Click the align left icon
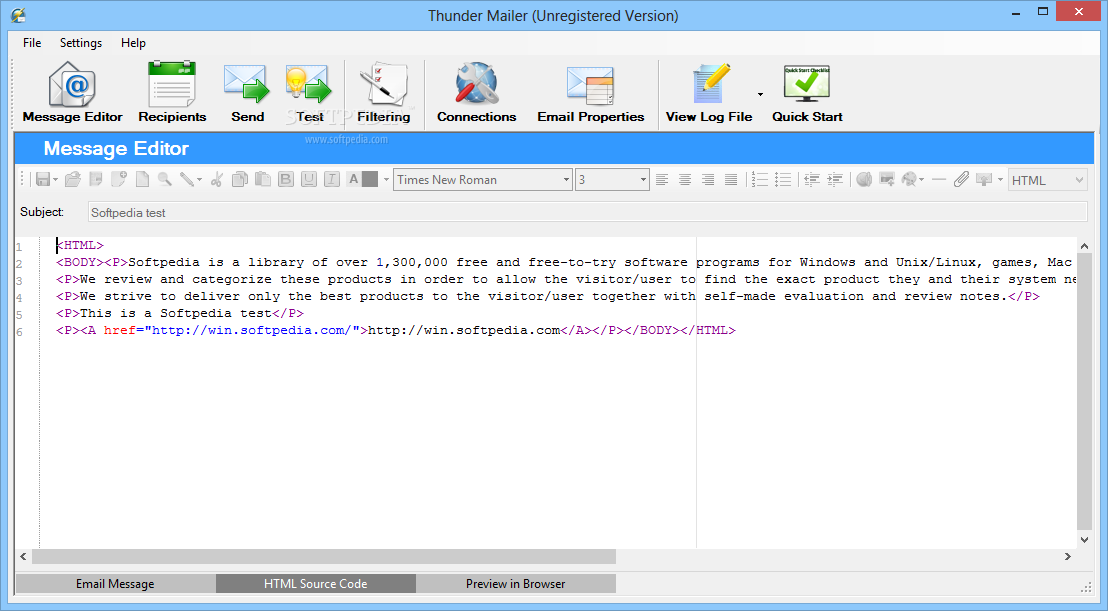 (x=661, y=179)
